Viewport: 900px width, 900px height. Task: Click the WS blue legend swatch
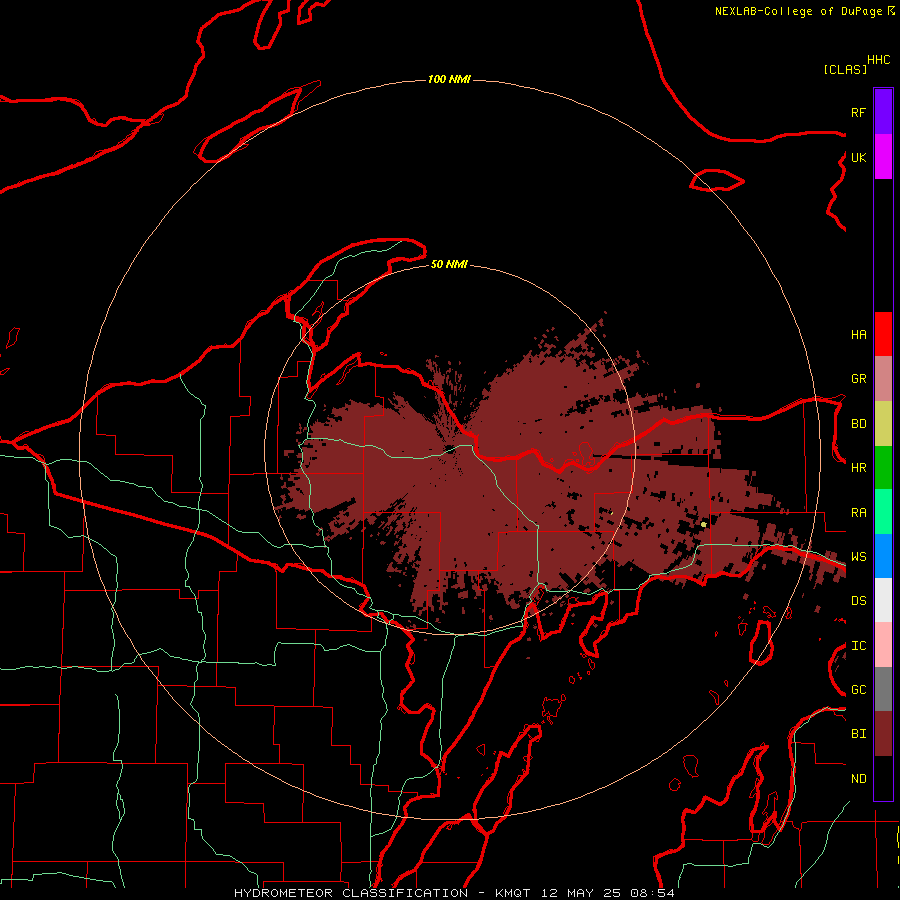[x=883, y=556]
